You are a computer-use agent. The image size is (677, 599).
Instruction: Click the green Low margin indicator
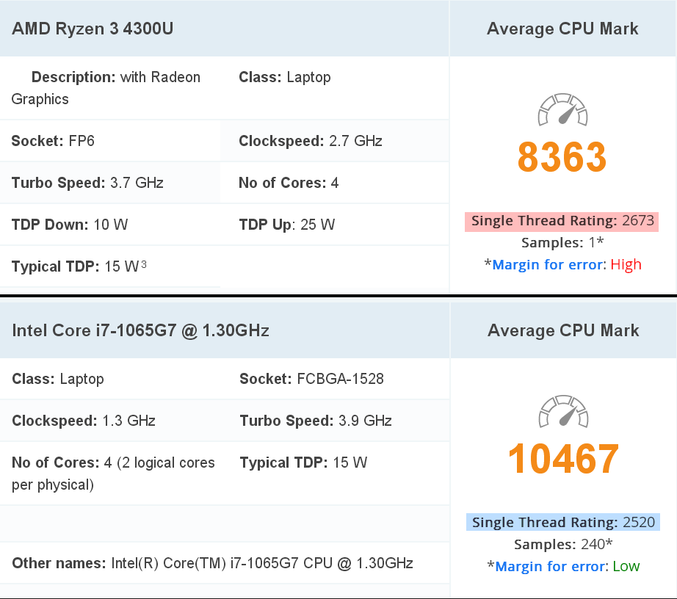[x=626, y=566]
